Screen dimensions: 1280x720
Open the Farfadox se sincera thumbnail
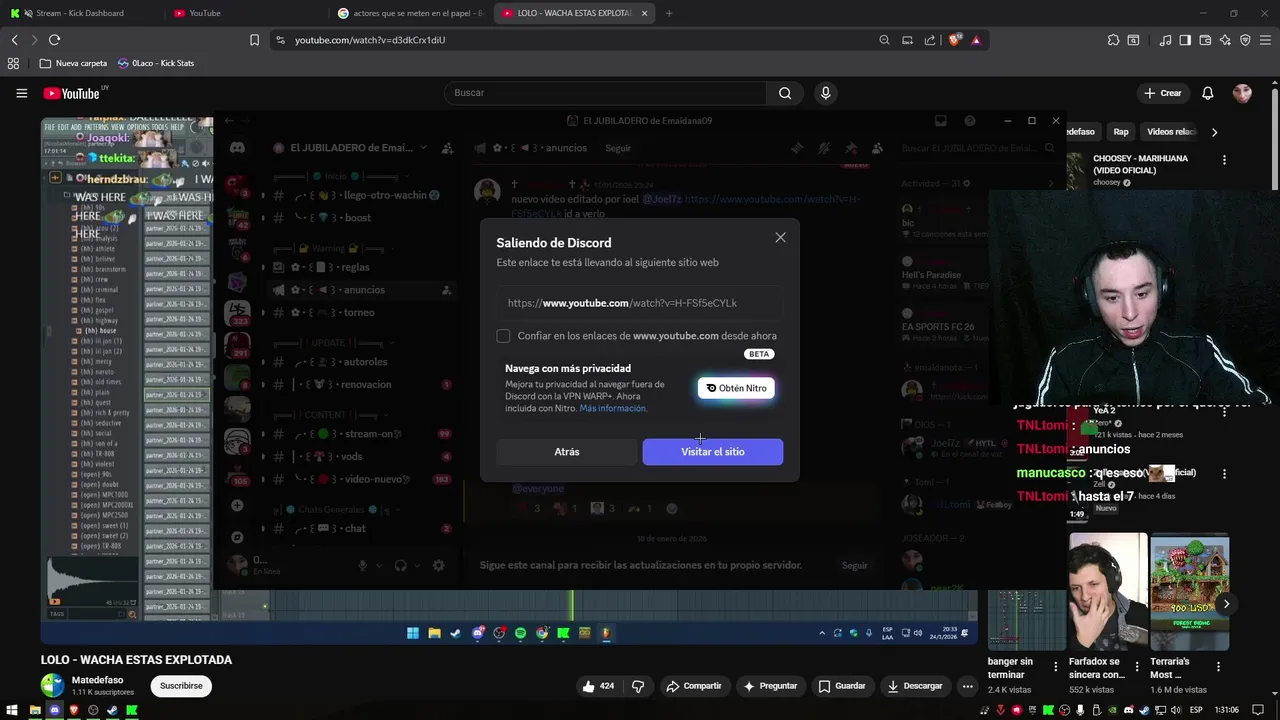point(1108,592)
